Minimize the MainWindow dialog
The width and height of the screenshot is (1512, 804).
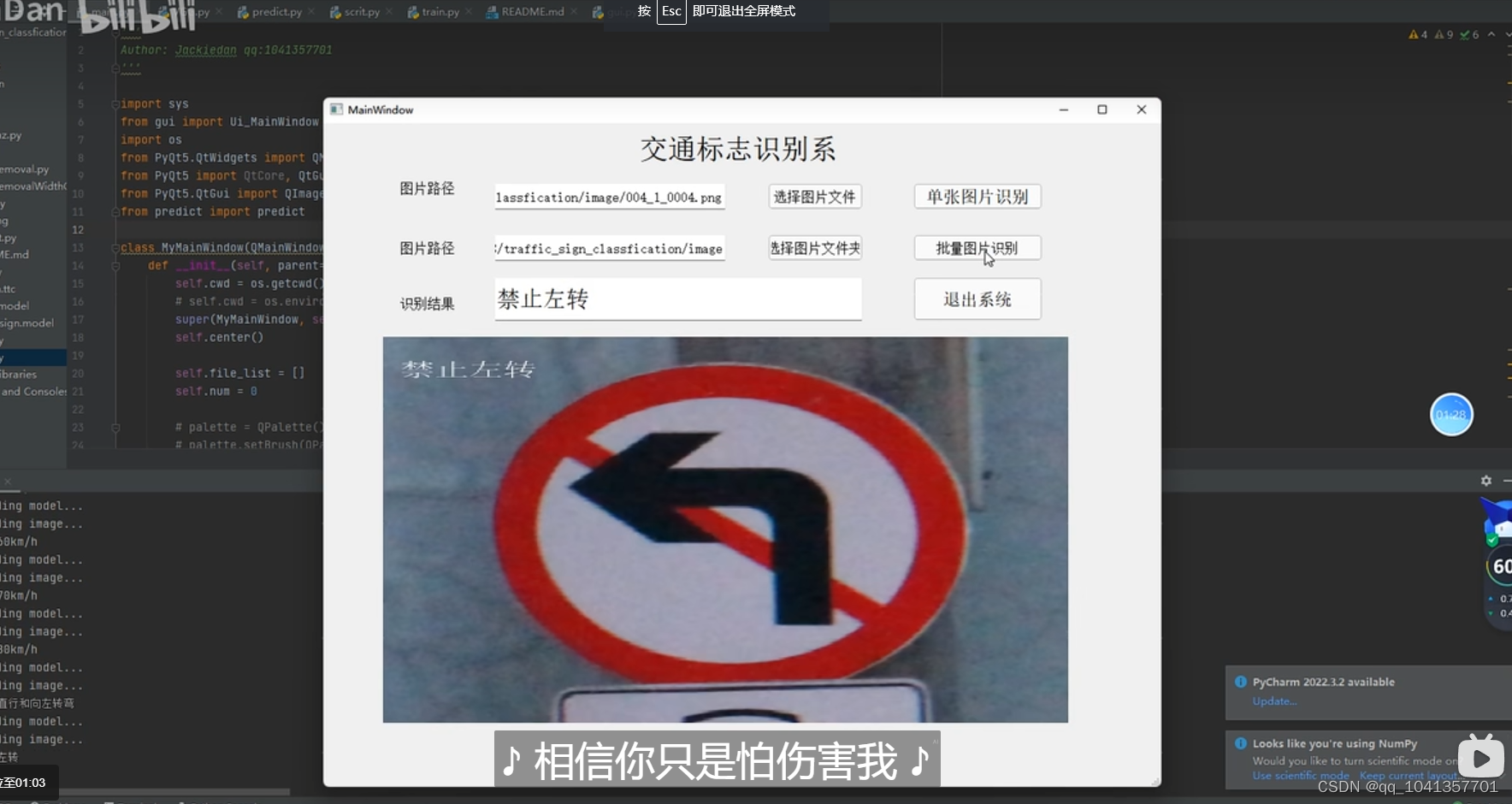coord(1064,109)
